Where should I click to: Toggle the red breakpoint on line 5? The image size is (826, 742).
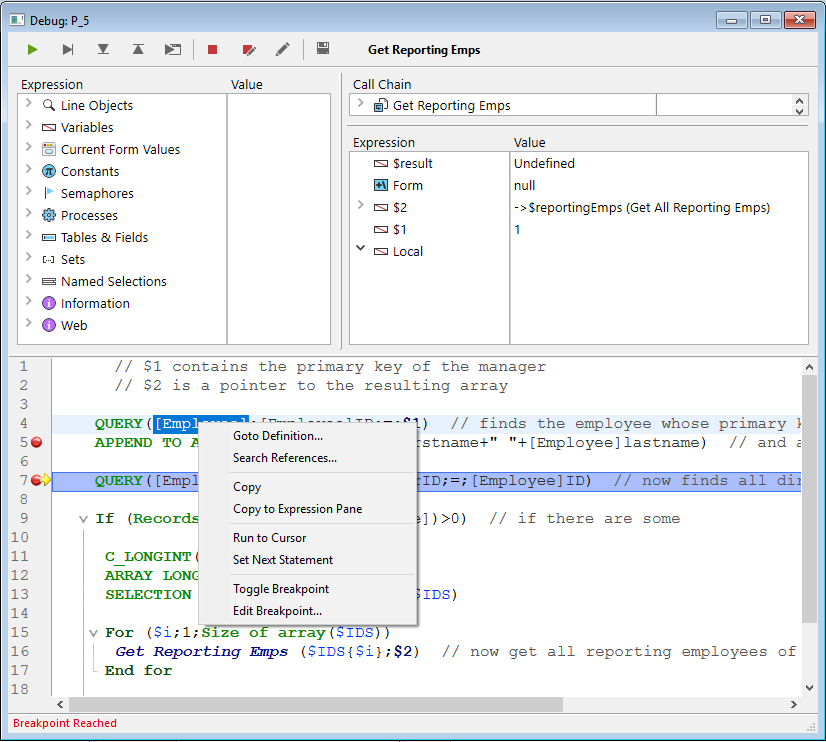pyautogui.click(x=37, y=442)
